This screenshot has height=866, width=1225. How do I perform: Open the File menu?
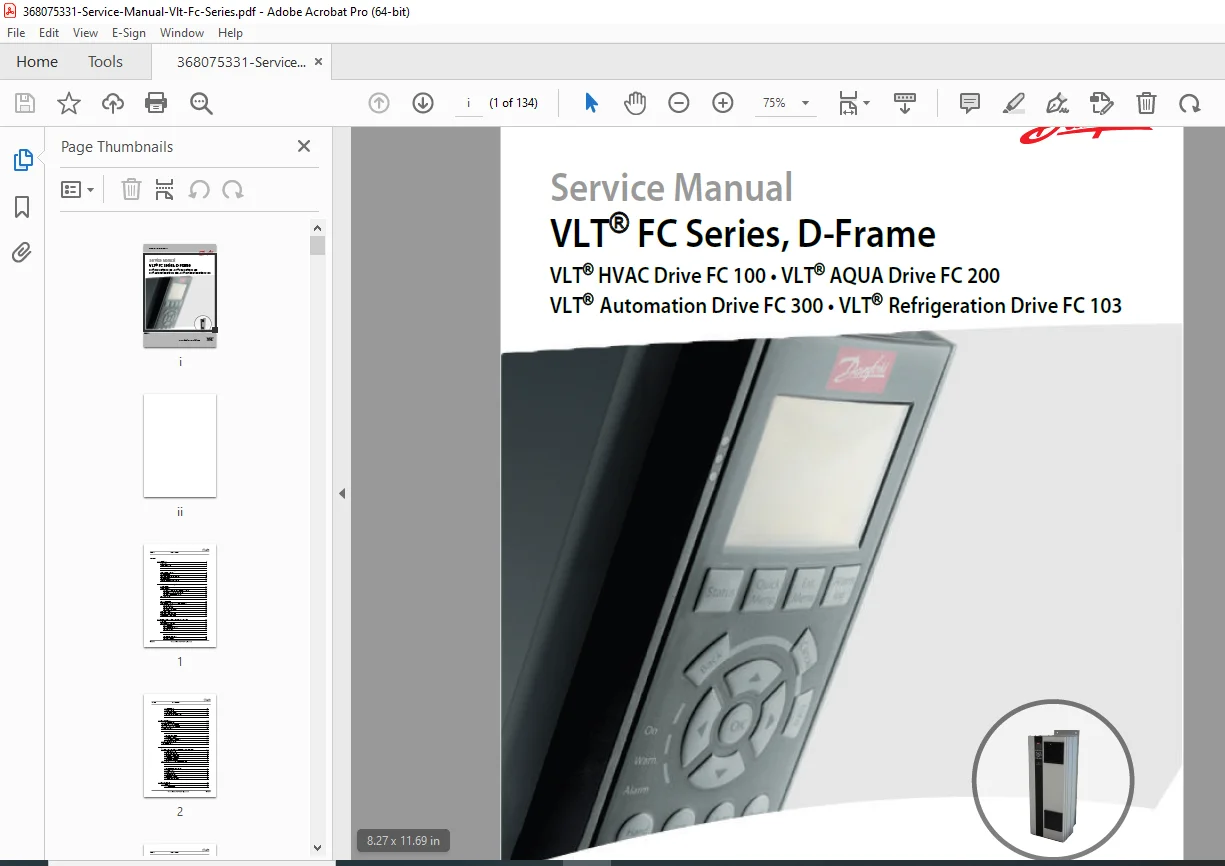(16, 33)
